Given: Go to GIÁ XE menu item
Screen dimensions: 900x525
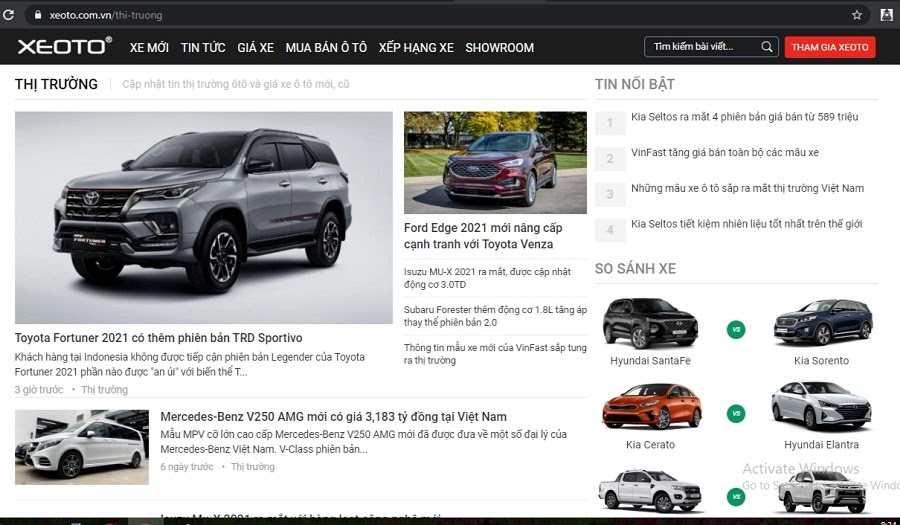Looking at the screenshot, I should [x=255, y=47].
